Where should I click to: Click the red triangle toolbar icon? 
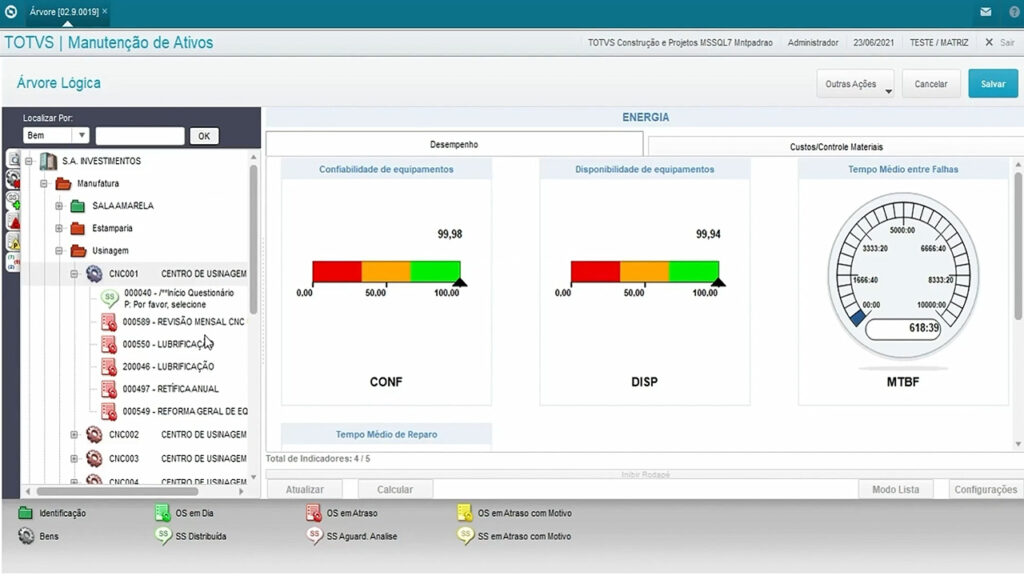(13, 221)
